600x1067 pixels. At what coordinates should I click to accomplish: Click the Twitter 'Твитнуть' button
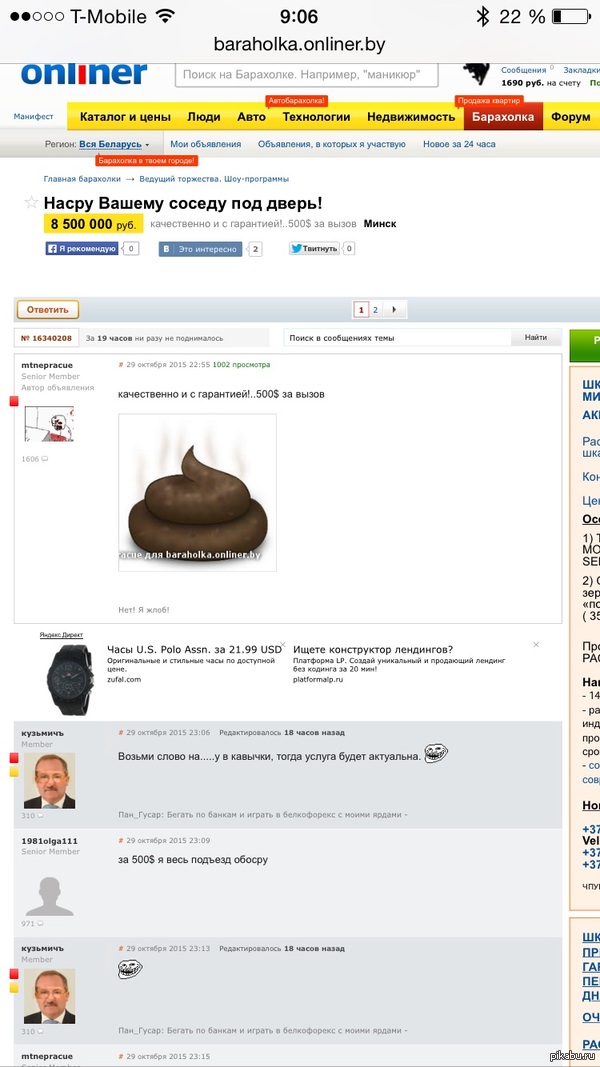[x=314, y=248]
